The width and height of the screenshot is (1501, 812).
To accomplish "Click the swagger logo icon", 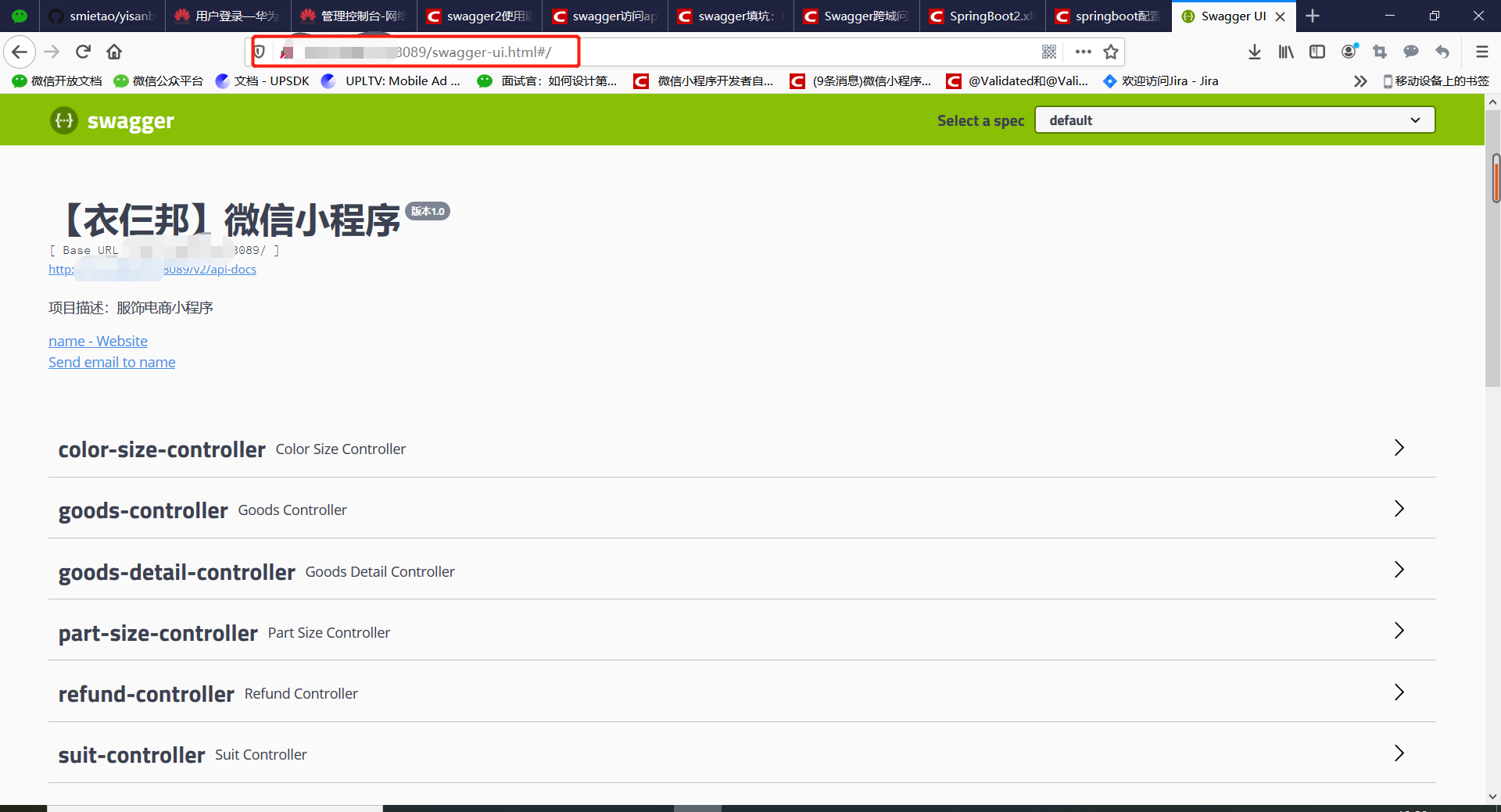I will click(64, 120).
